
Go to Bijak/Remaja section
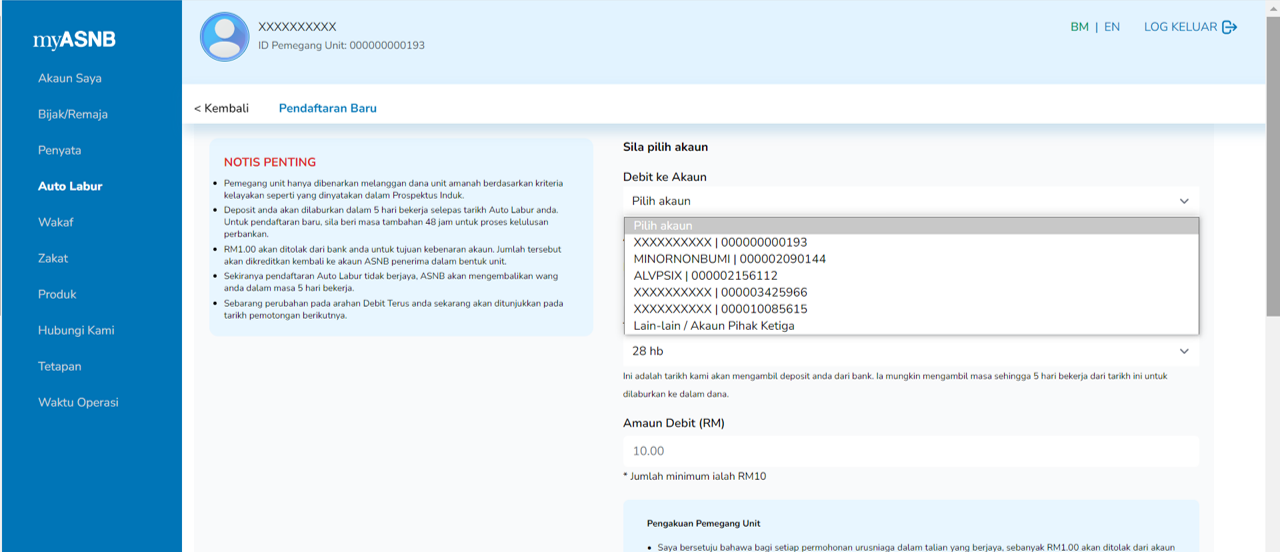pyautogui.click(x=73, y=114)
